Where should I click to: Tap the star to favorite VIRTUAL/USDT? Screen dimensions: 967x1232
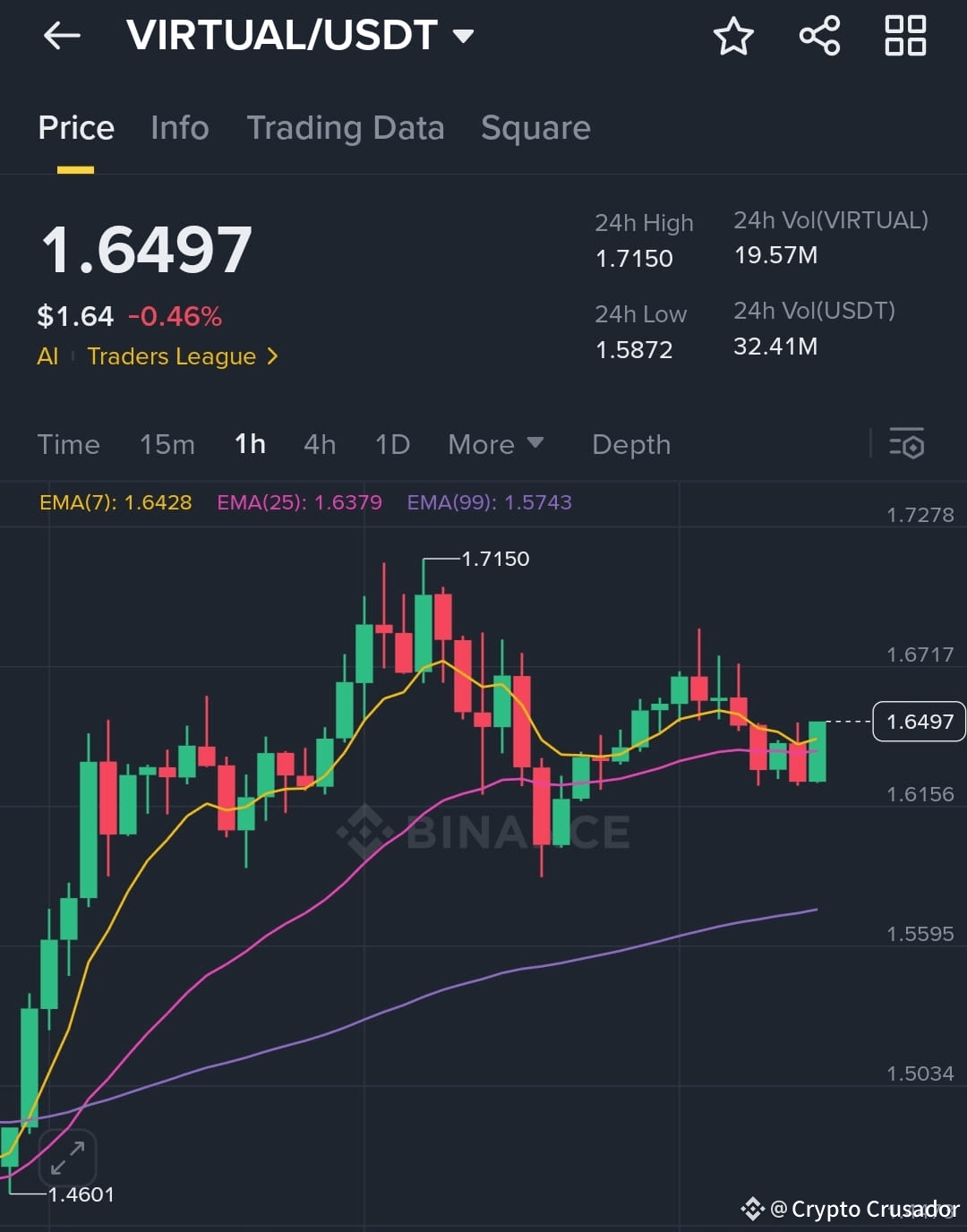[733, 37]
